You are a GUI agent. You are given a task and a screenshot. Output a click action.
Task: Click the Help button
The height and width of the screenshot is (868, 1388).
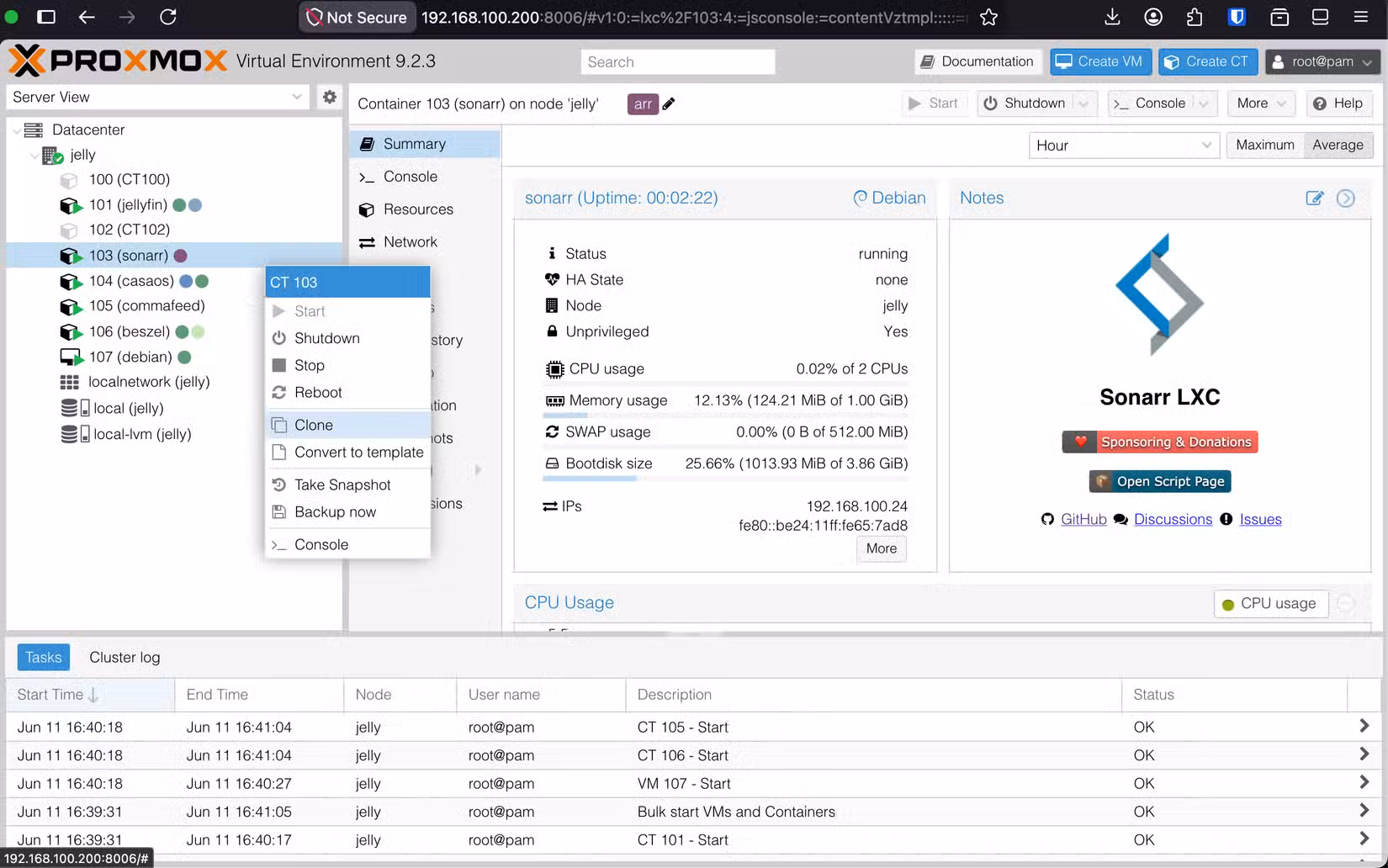click(x=1338, y=103)
